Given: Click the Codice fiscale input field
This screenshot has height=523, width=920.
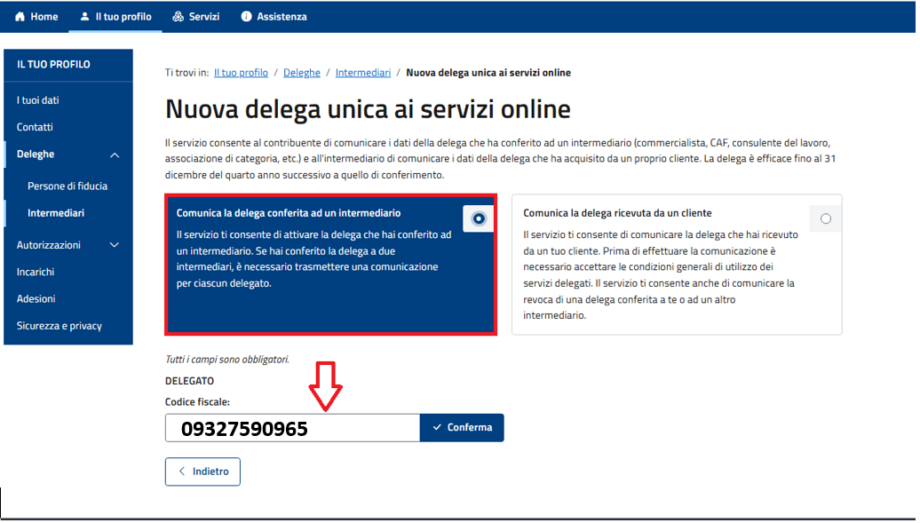Looking at the screenshot, I should (x=292, y=428).
